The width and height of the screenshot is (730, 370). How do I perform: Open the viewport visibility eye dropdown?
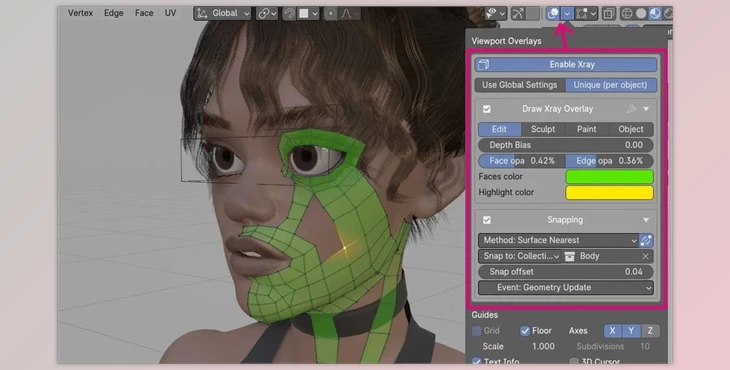click(495, 13)
